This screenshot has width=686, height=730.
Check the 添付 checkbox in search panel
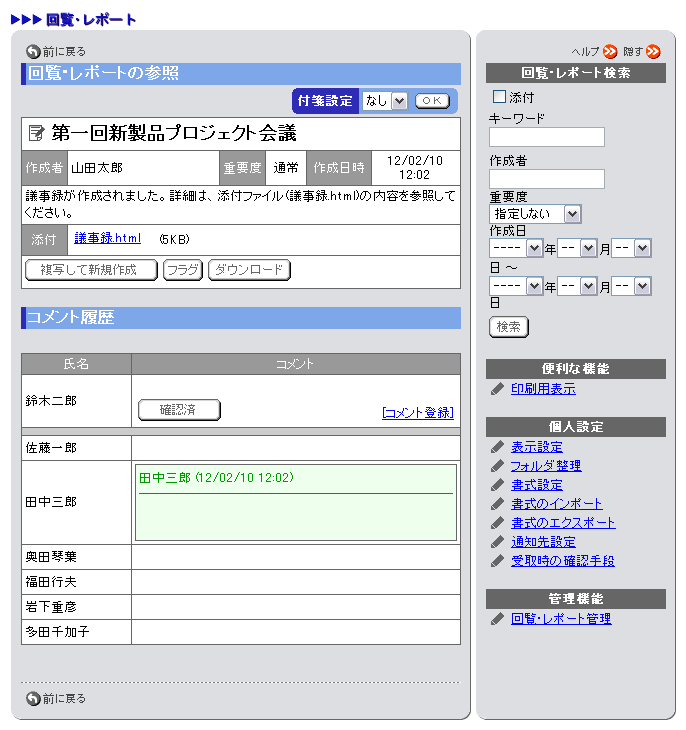pos(499,97)
